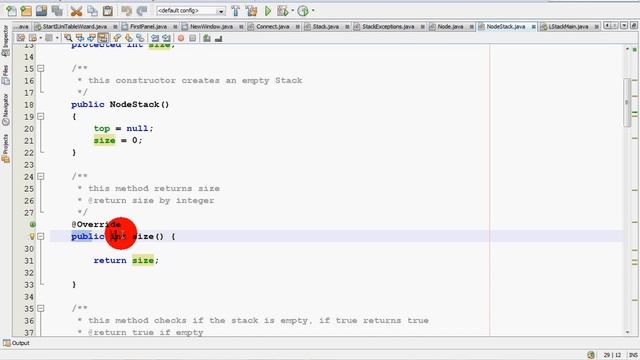Click the Last Edit icon in editor toolbar

(x=21, y=38)
